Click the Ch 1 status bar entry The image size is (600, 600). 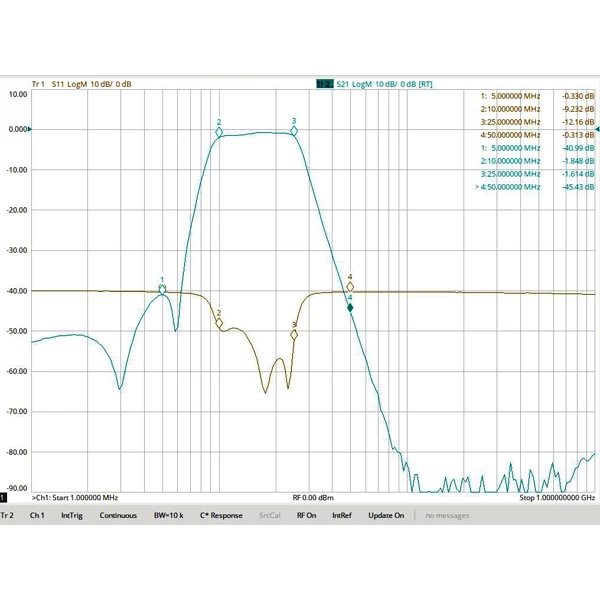[37, 515]
